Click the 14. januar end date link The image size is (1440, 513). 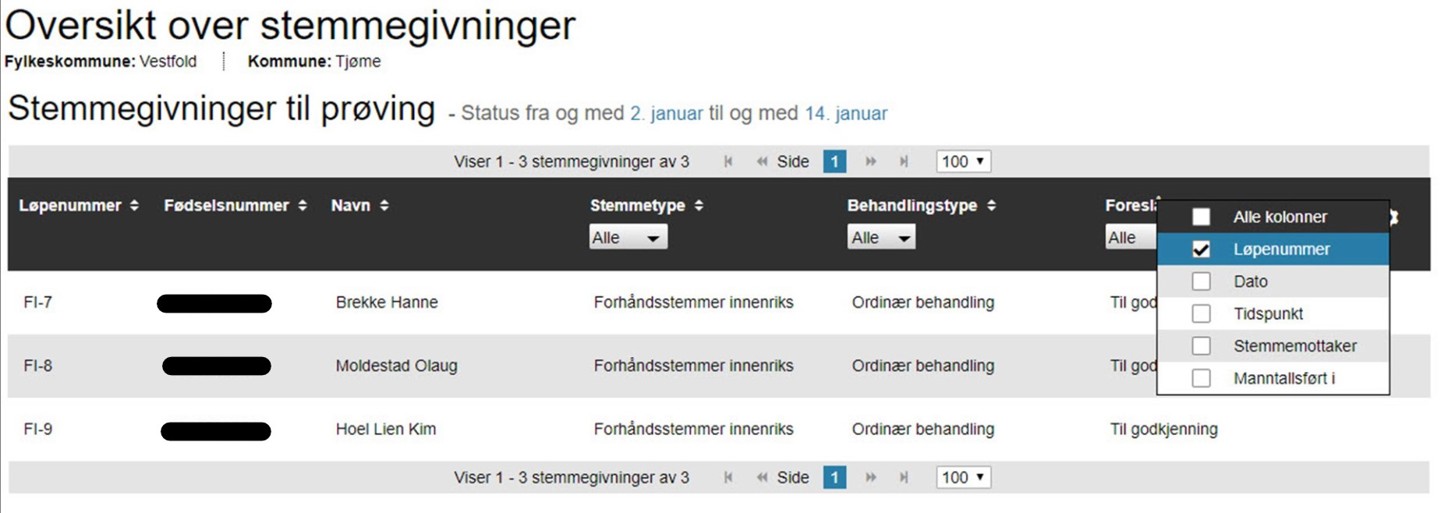pyautogui.click(x=845, y=114)
